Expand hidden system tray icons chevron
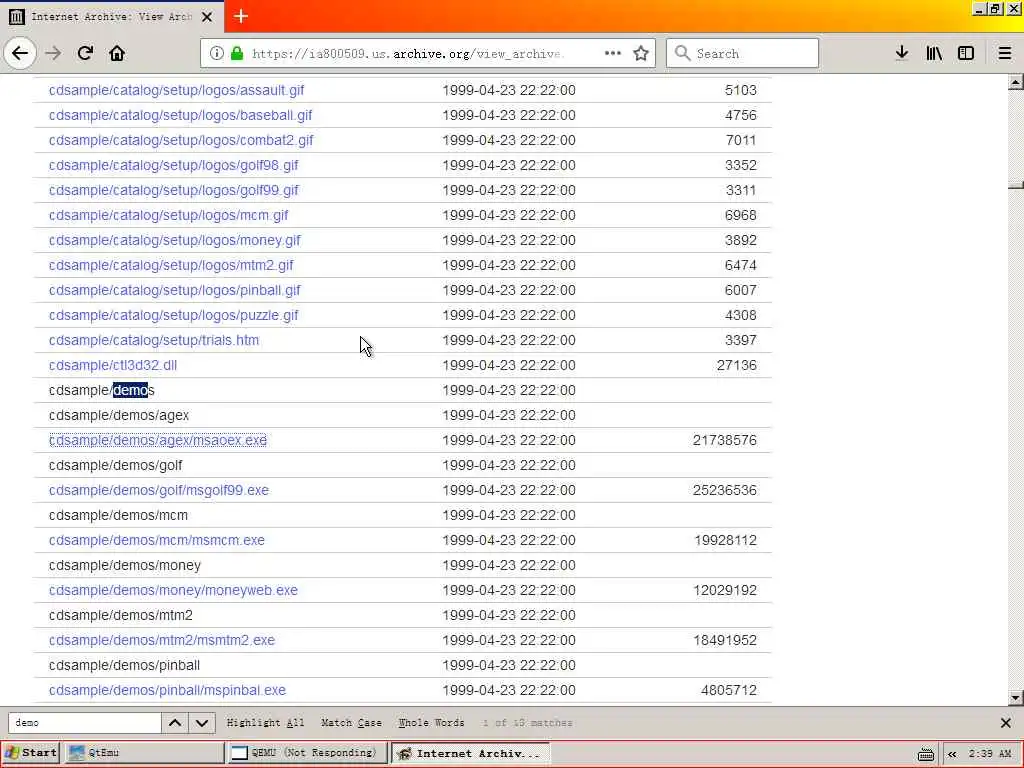Screen dimensions: 1024x768 pyautogui.click(x=952, y=754)
